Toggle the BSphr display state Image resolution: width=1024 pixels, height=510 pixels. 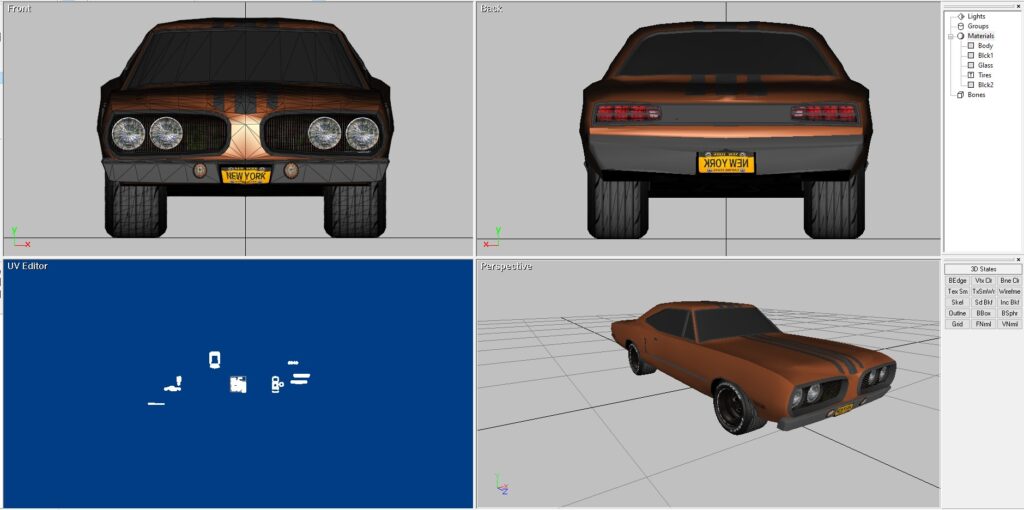pos(1009,313)
